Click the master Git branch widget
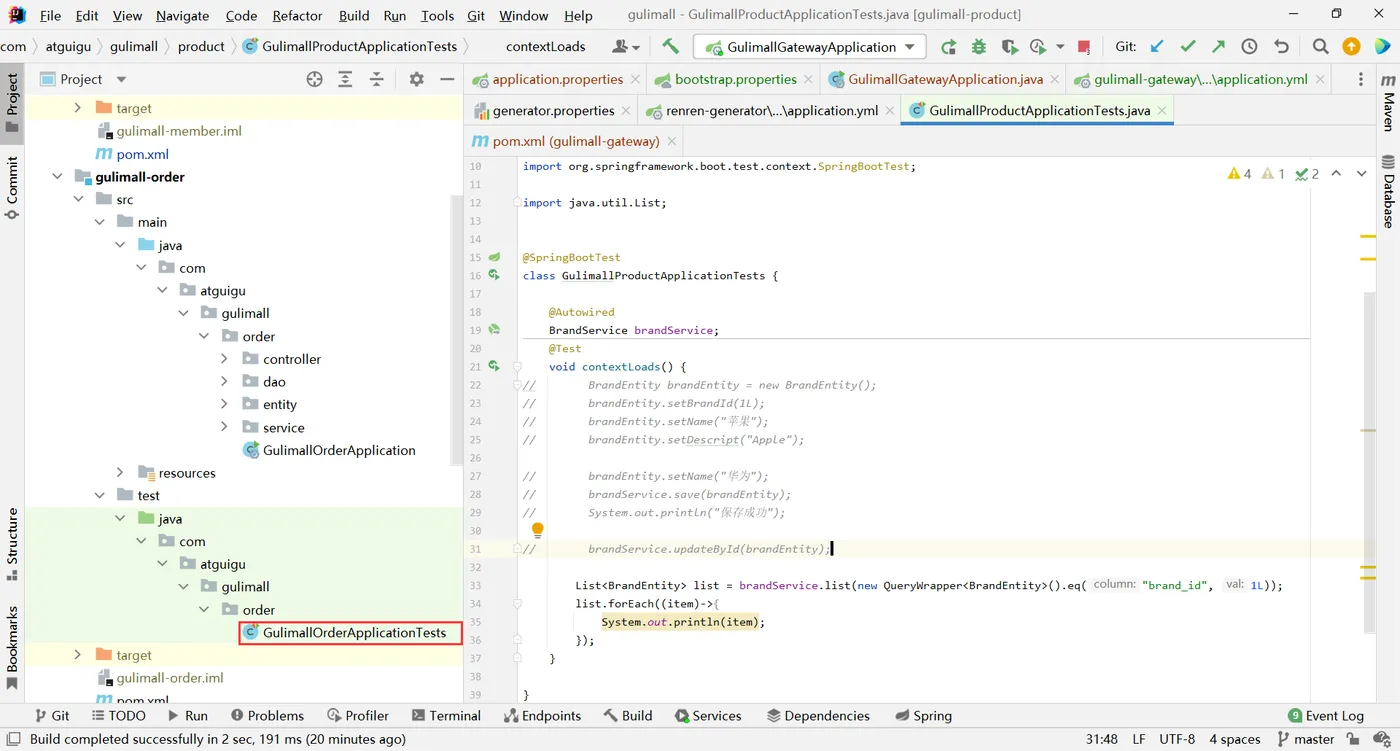The height and width of the screenshot is (751, 1400). coord(1305,739)
